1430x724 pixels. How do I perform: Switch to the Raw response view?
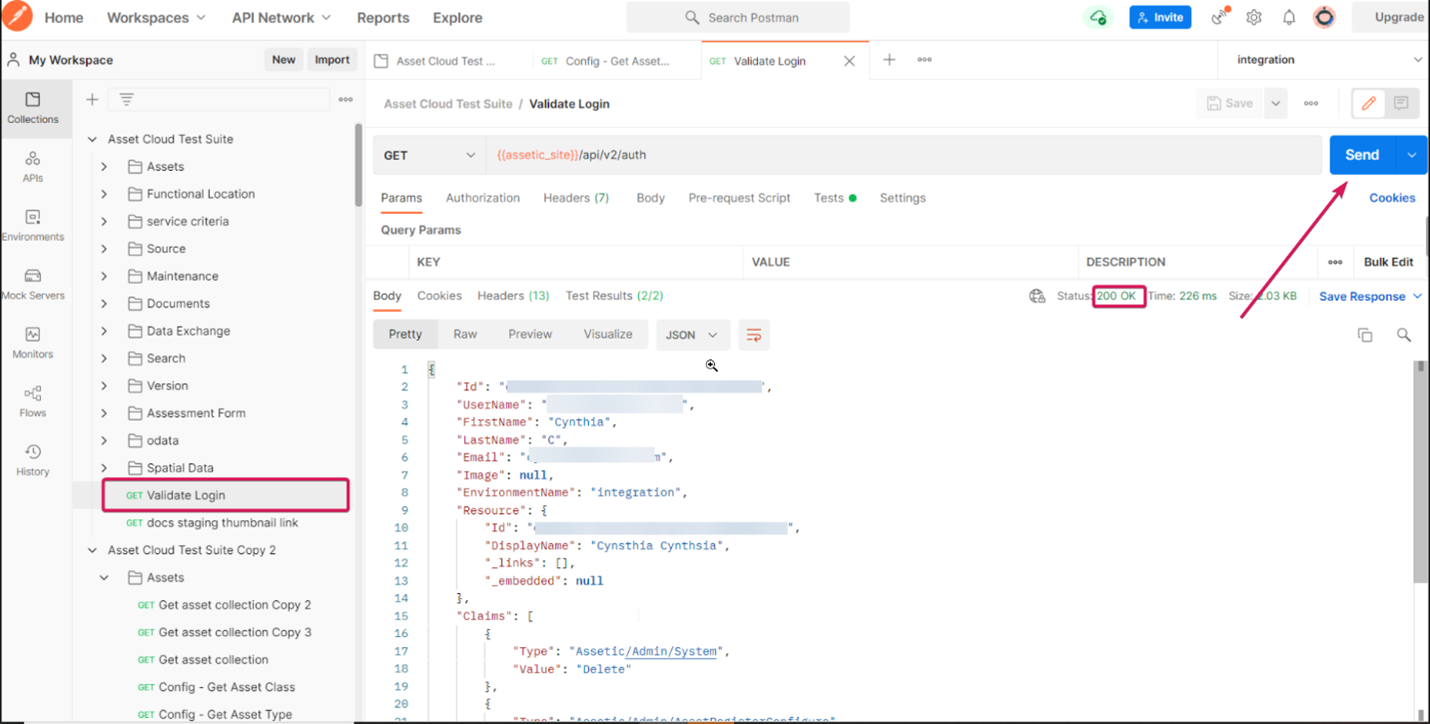pos(465,334)
